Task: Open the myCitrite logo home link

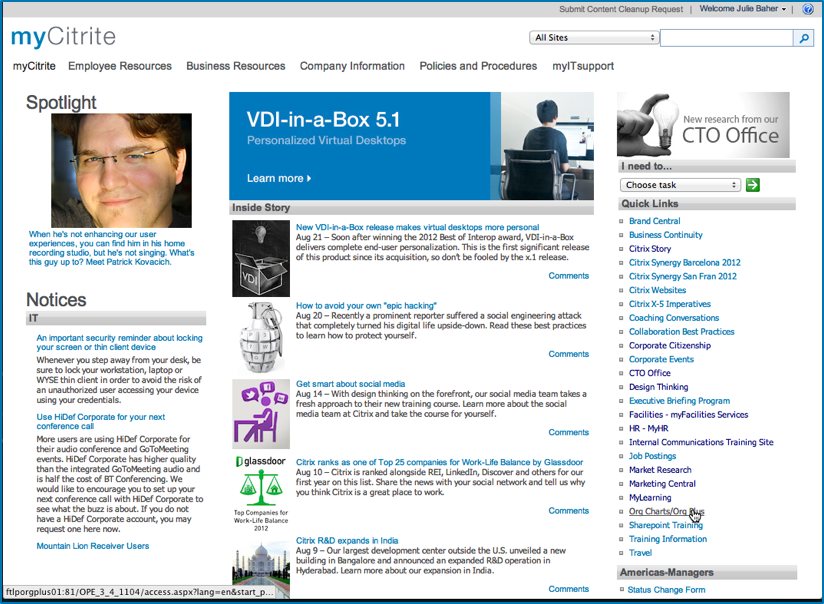Action: (x=63, y=38)
